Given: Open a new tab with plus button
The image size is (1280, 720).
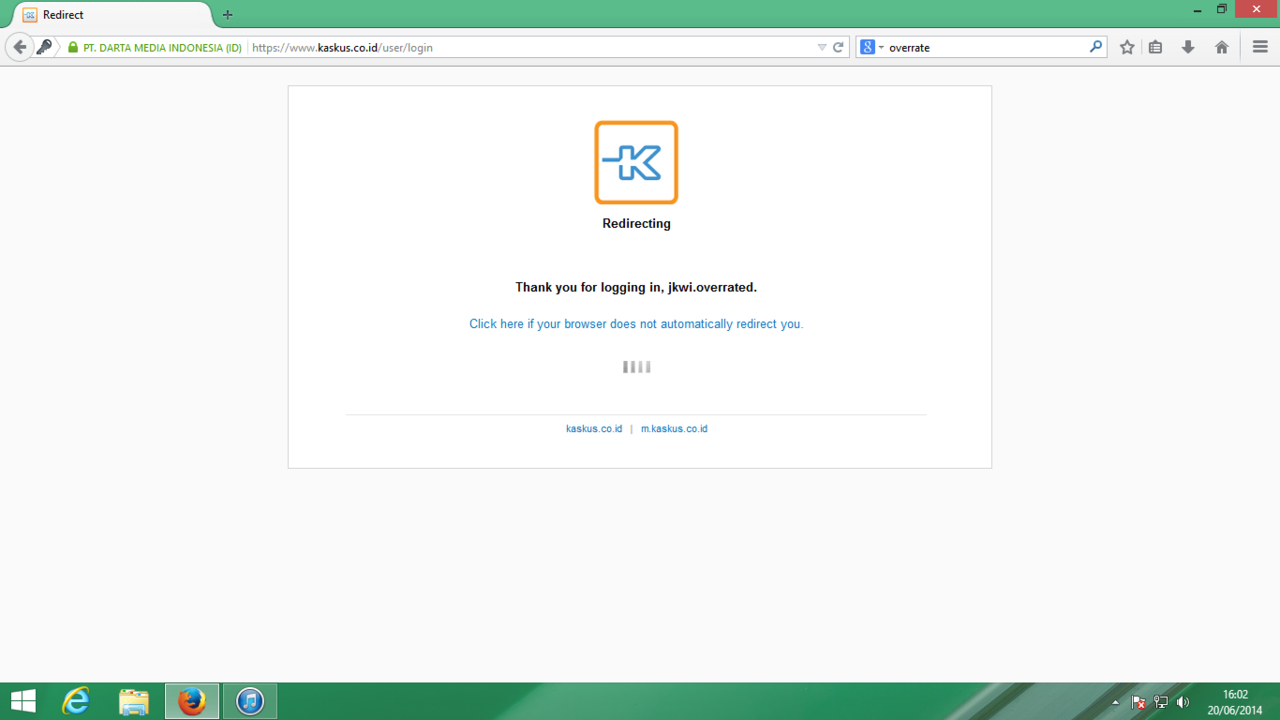Looking at the screenshot, I should 227,15.
